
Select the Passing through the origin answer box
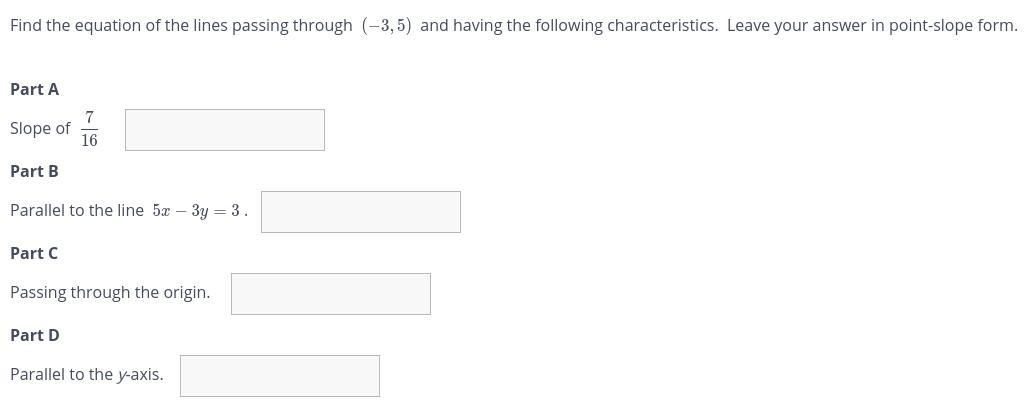330,294
